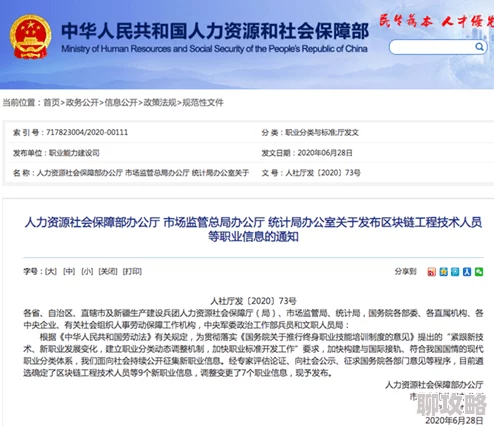Open 信息公开 breadcrumb link

(121, 102)
